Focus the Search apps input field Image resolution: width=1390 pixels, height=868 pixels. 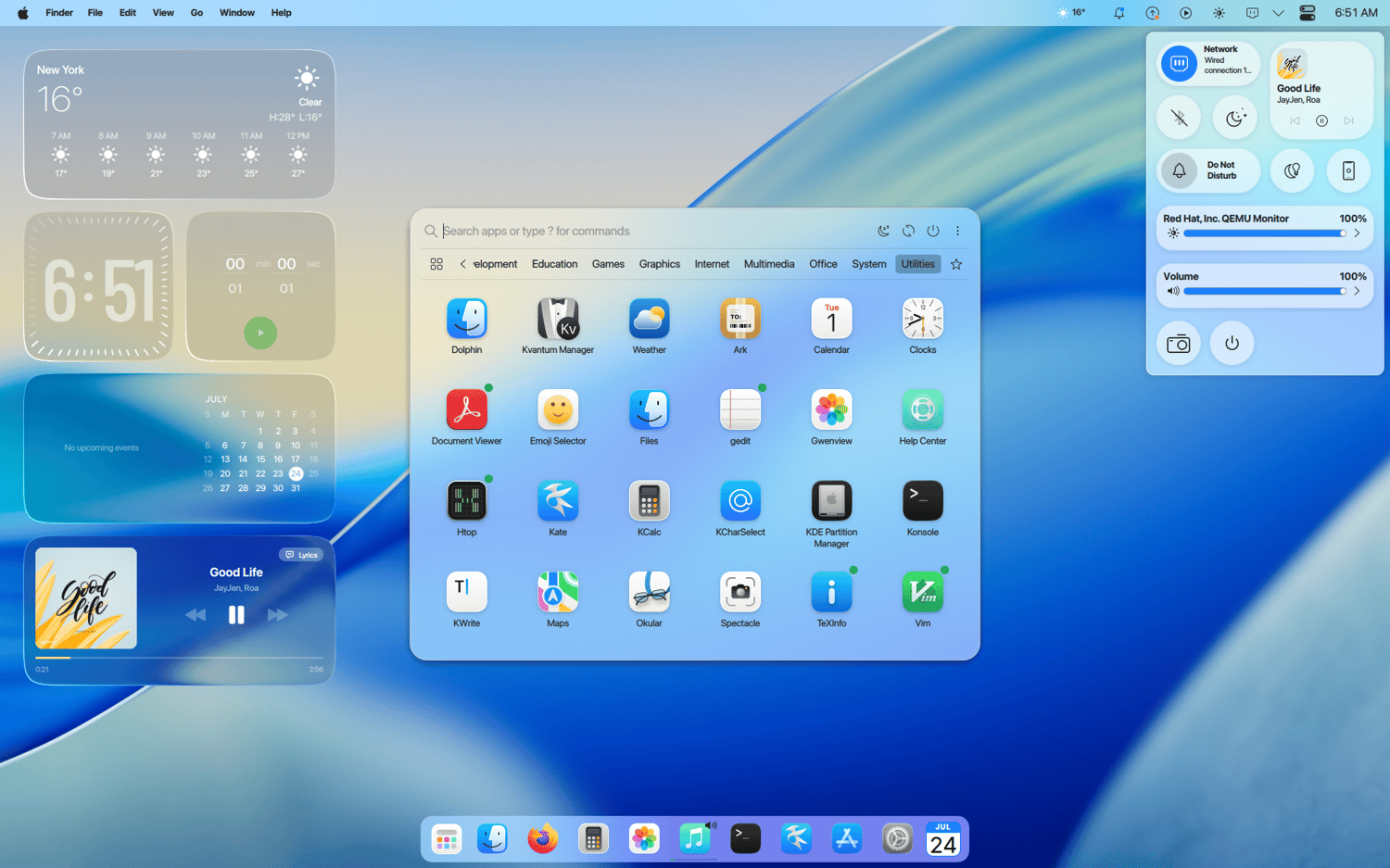656,231
